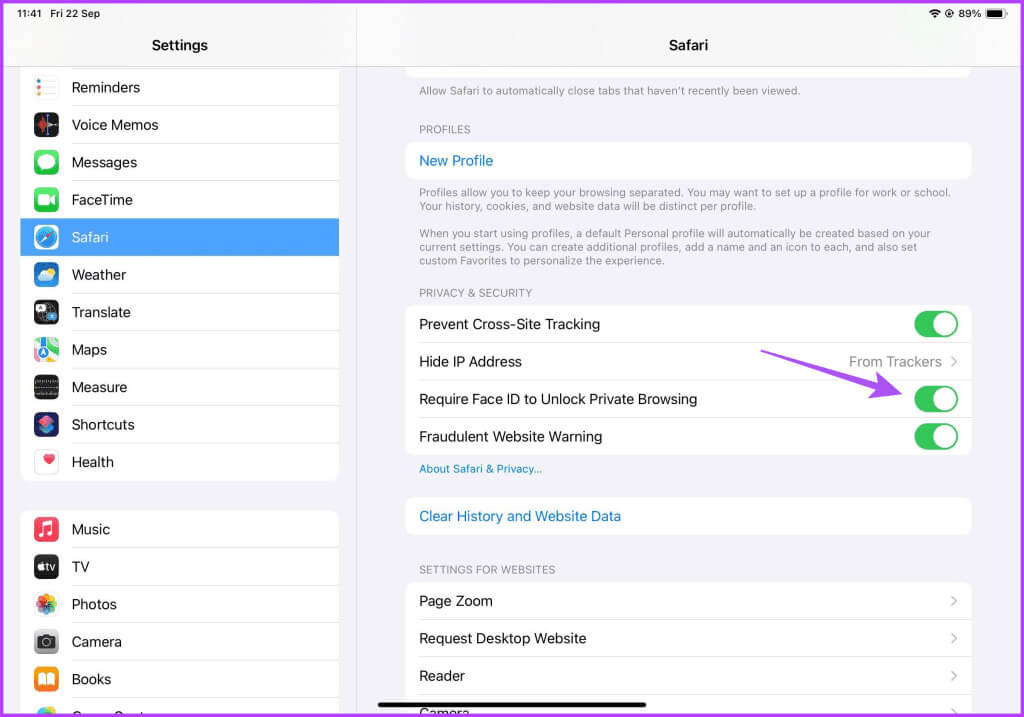Tap the Reader row label
The height and width of the screenshot is (717, 1024).
point(442,676)
